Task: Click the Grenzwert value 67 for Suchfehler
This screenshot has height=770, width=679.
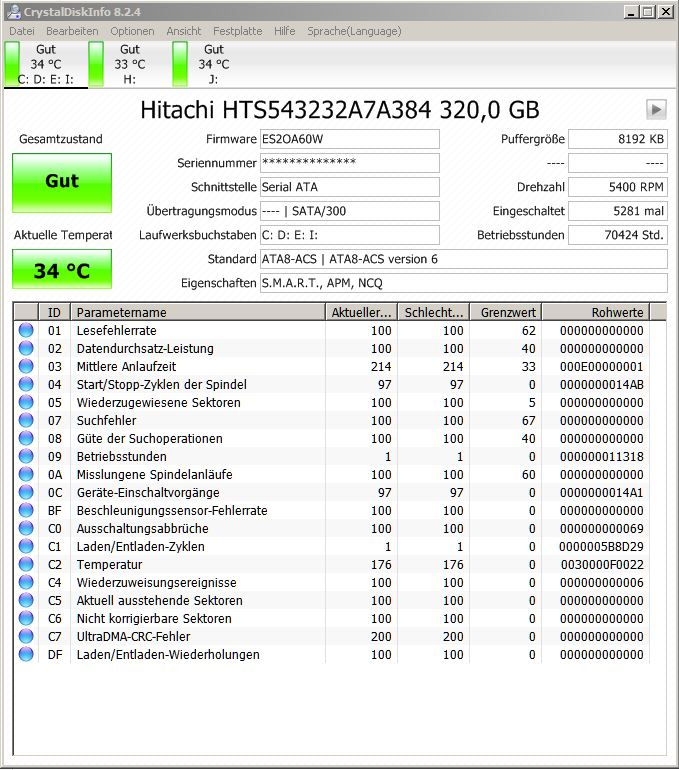Action: click(x=529, y=420)
